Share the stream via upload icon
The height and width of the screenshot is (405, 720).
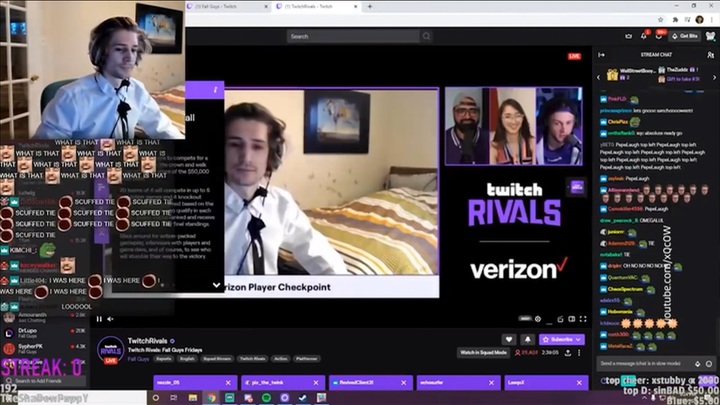(x=568, y=353)
